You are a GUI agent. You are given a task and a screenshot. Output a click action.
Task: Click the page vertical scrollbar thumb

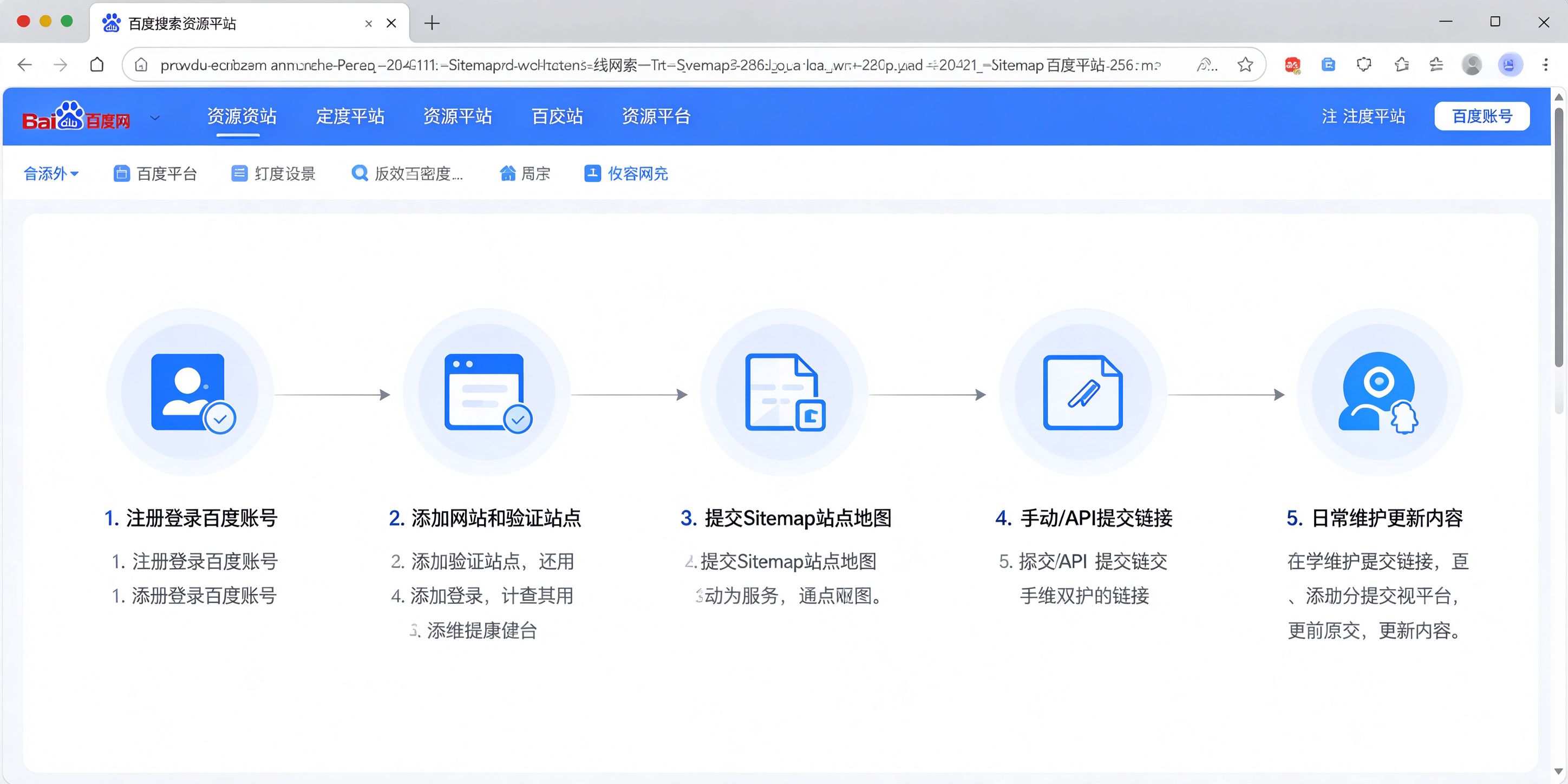point(1558,237)
